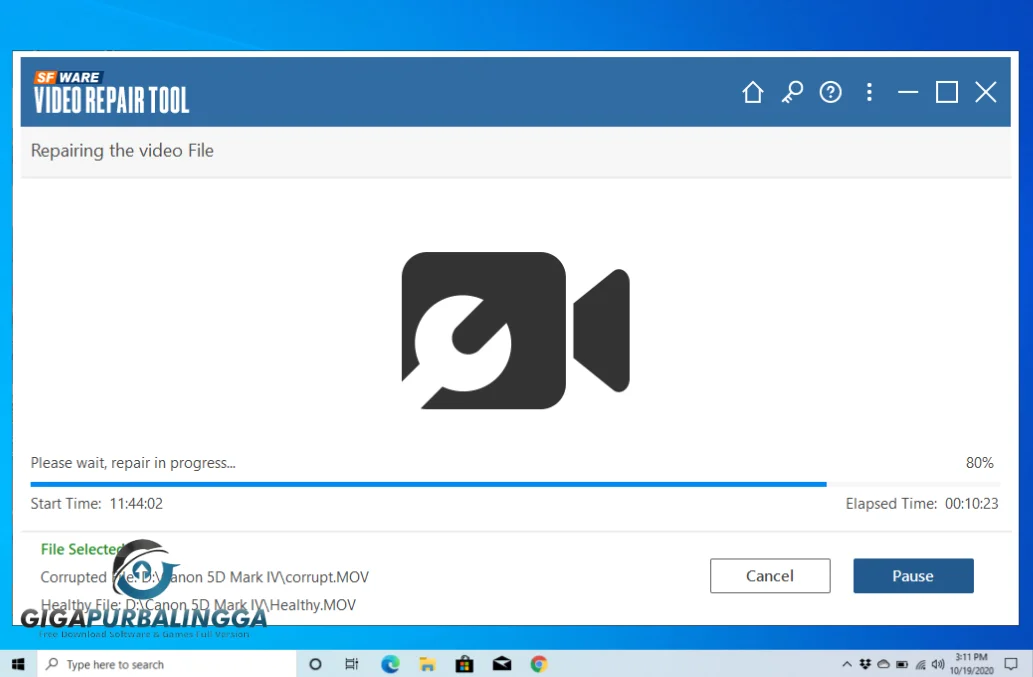Click the 'Repairing the video File' heading
The height and width of the screenshot is (677, 1033).
coord(123,151)
